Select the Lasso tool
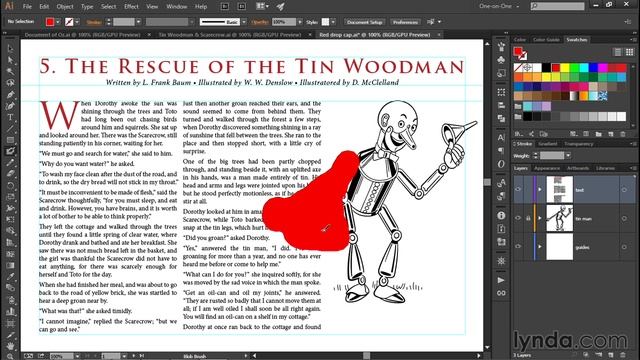 click(10, 83)
